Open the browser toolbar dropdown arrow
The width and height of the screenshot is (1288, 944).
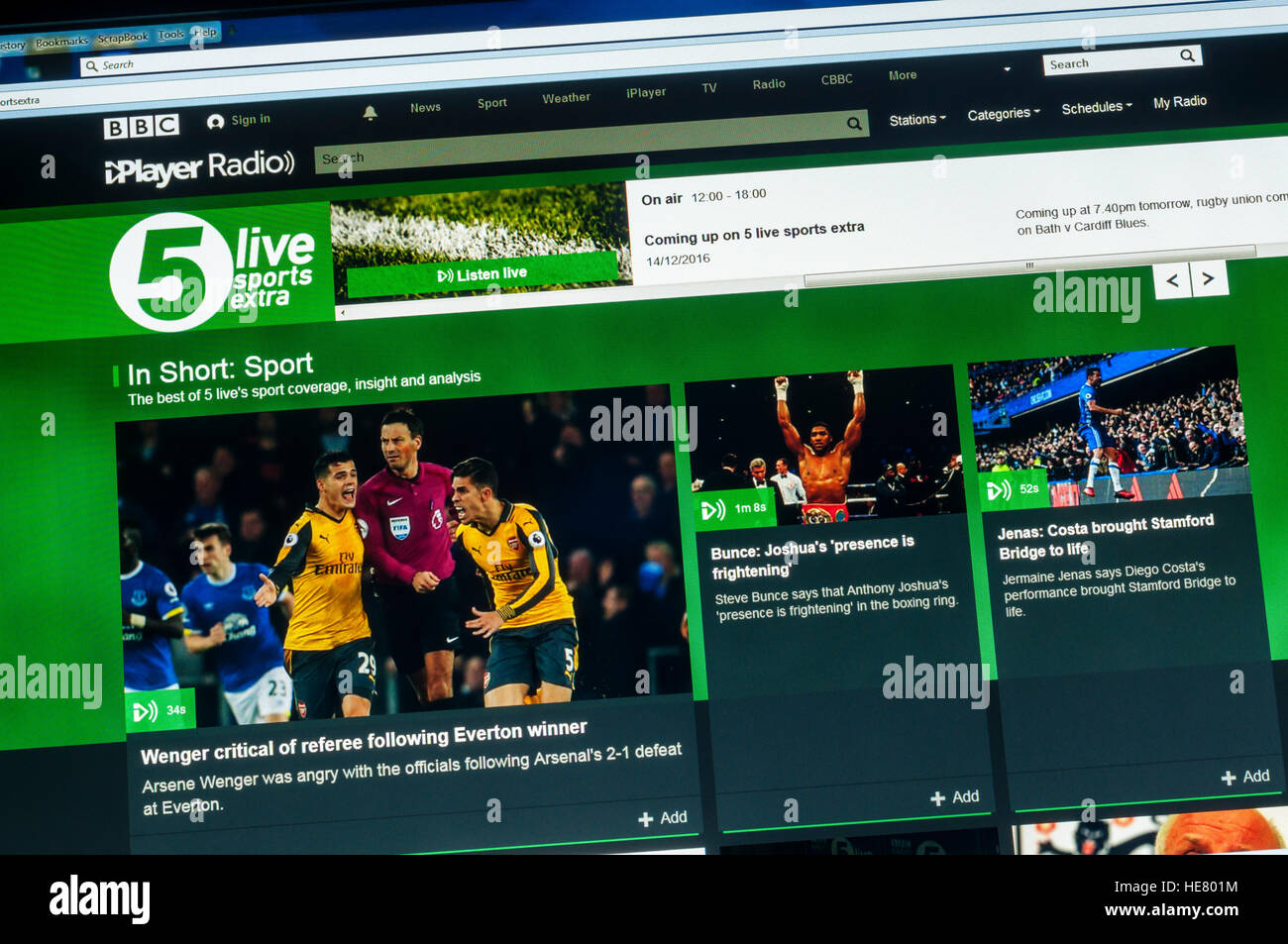coord(1007,69)
